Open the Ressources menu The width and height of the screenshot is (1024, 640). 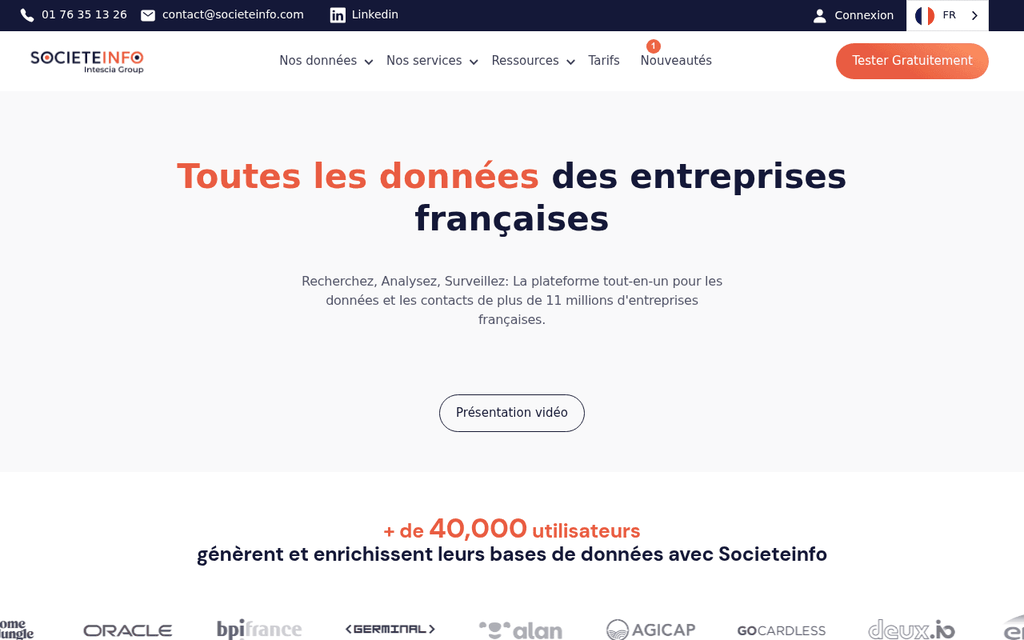point(525,60)
